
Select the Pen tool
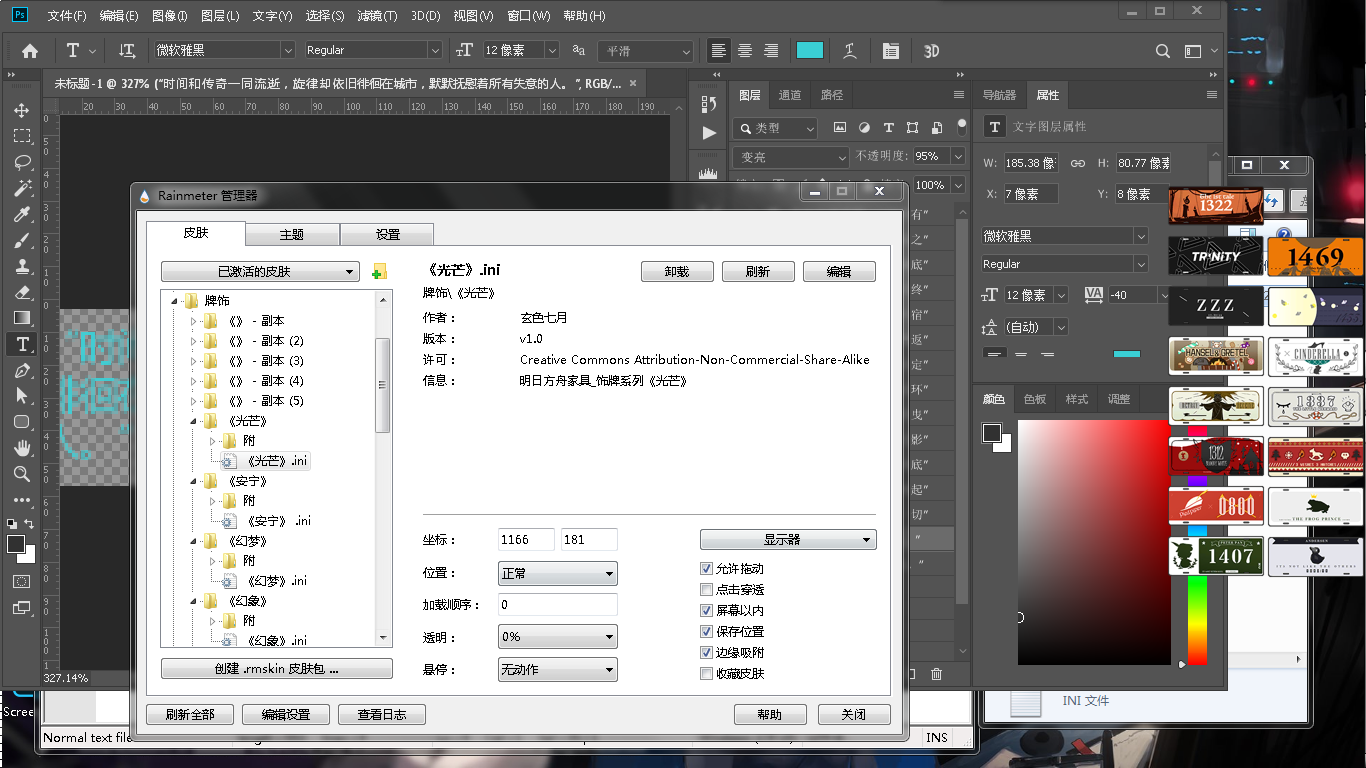[x=21, y=370]
